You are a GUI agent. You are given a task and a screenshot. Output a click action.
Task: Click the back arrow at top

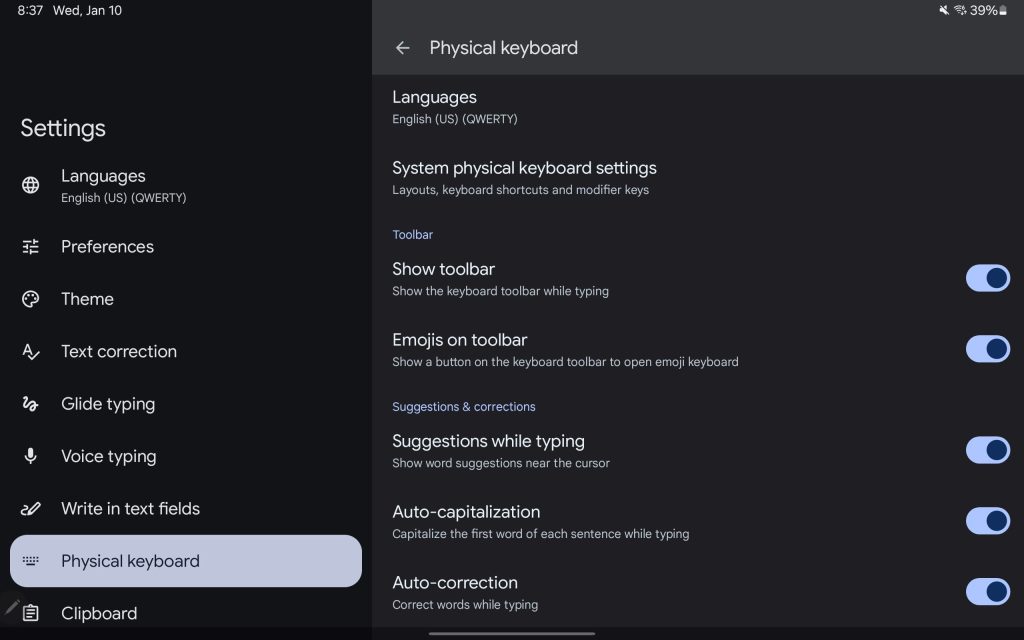click(x=402, y=47)
